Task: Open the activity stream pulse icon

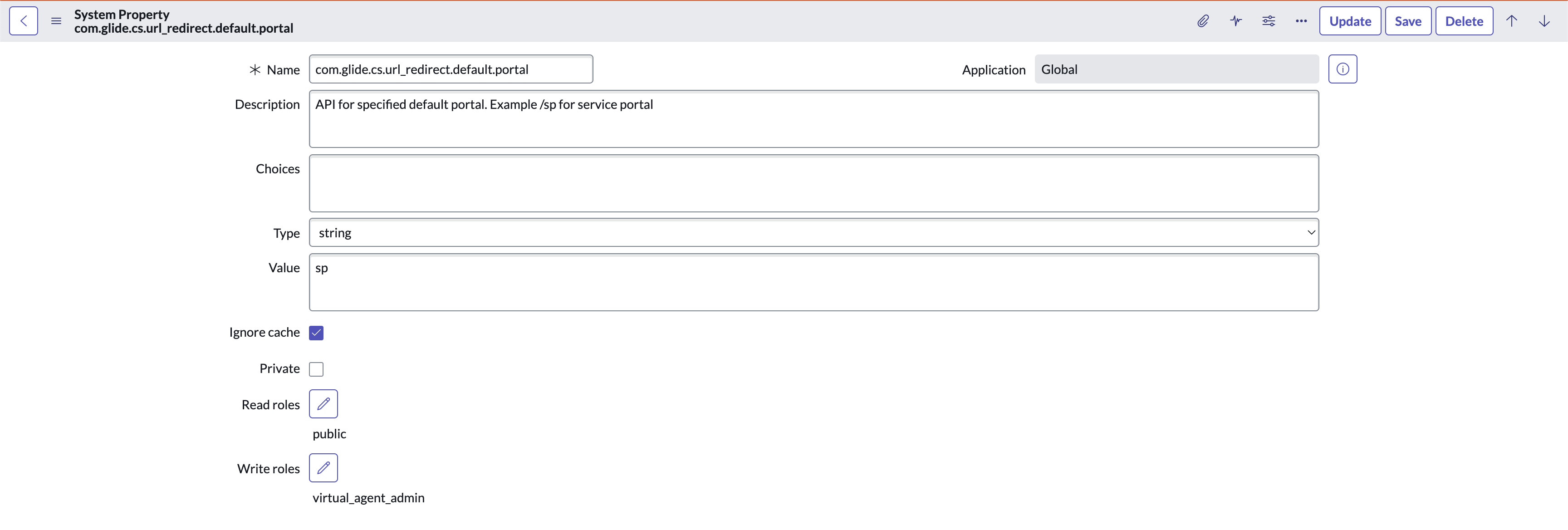Action: tap(1235, 21)
